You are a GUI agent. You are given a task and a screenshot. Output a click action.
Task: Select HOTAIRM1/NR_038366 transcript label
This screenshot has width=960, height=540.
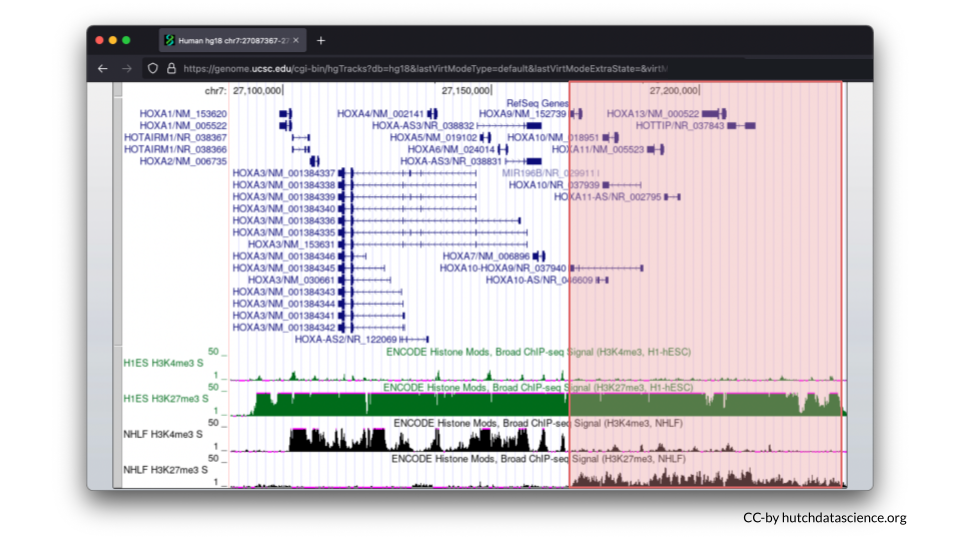pos(175,149)
